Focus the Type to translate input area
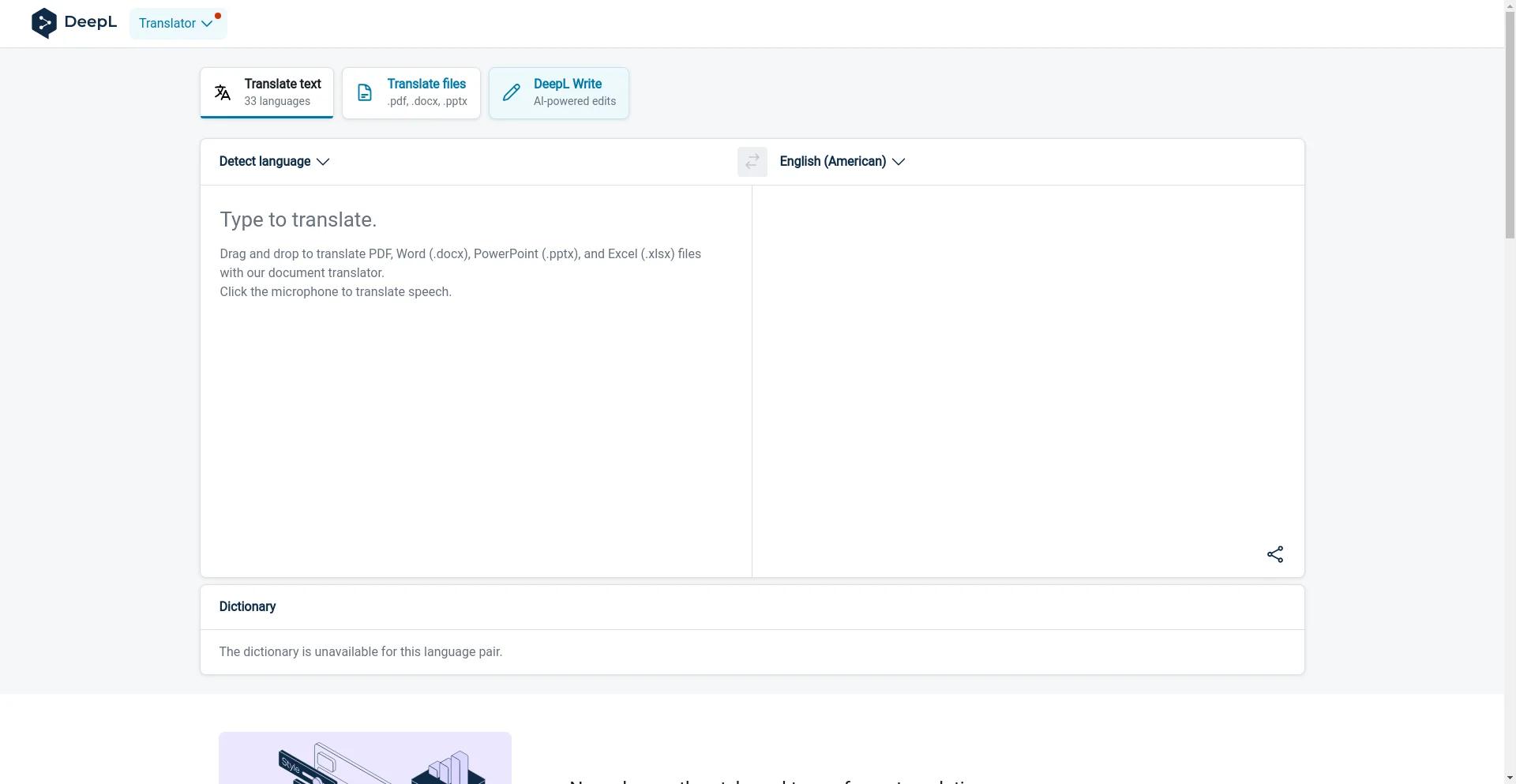This screenshot has height=784, width=1516. 476,381
